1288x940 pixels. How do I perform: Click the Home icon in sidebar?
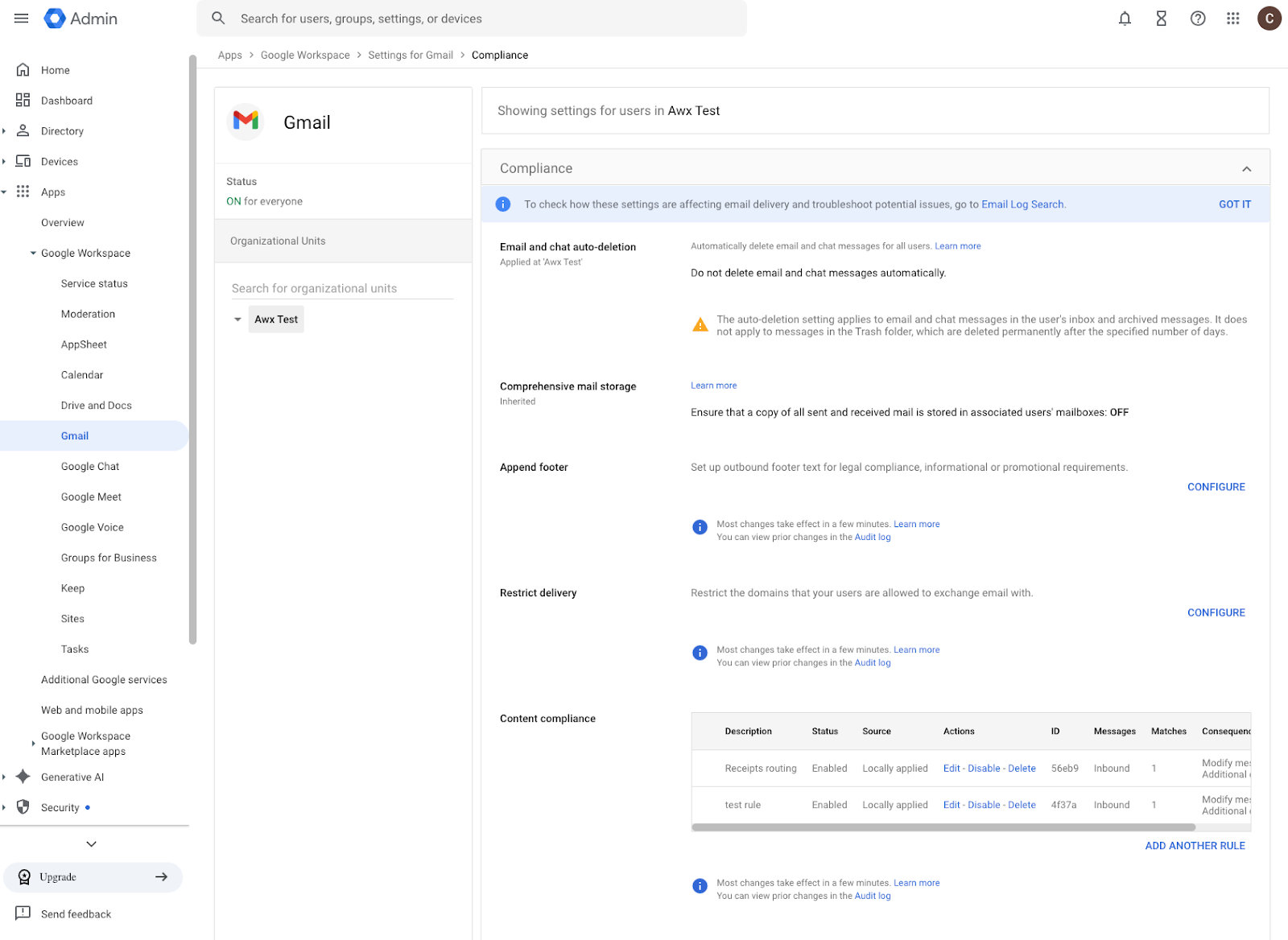click(x=23, y=70)
